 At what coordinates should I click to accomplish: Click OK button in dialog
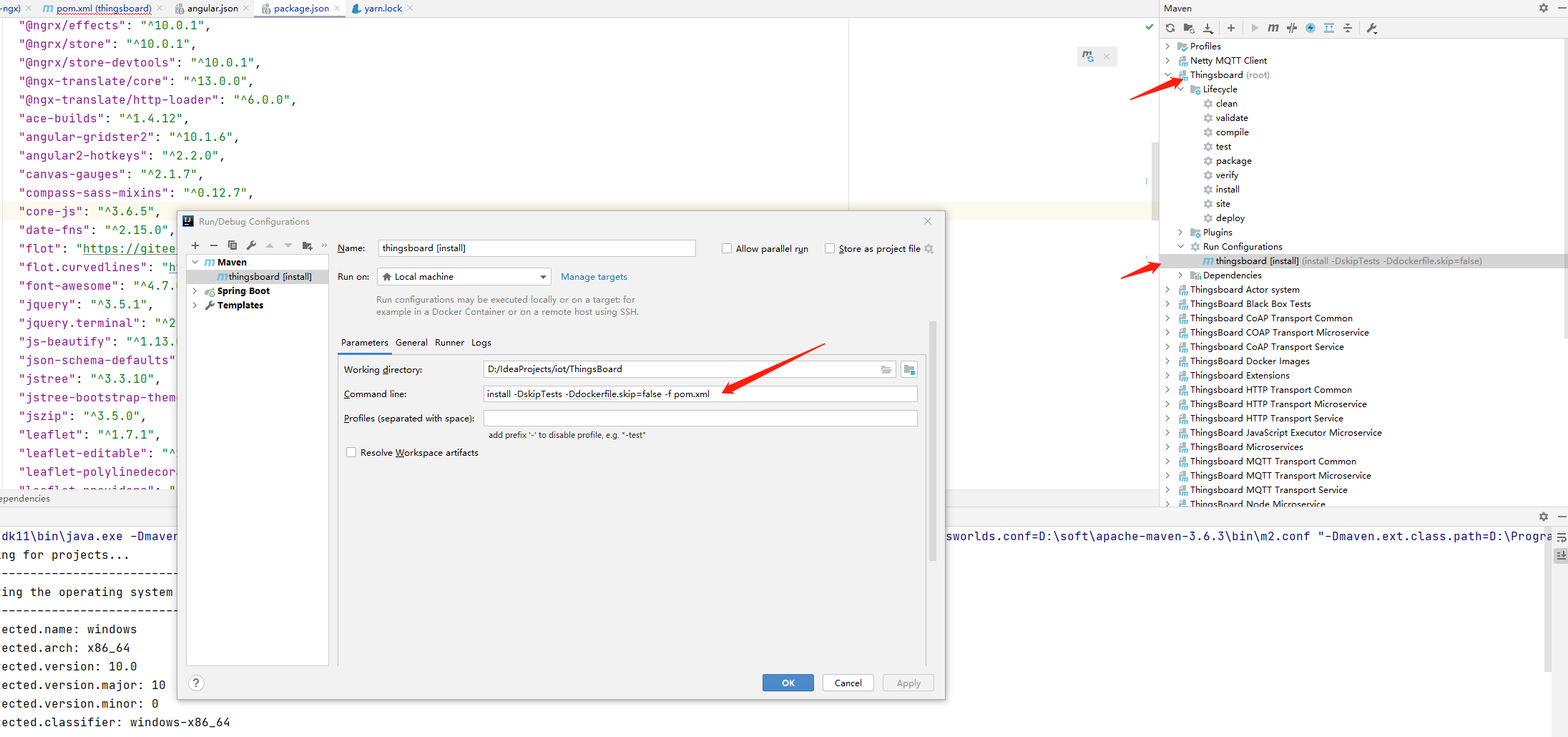point(788,683)
